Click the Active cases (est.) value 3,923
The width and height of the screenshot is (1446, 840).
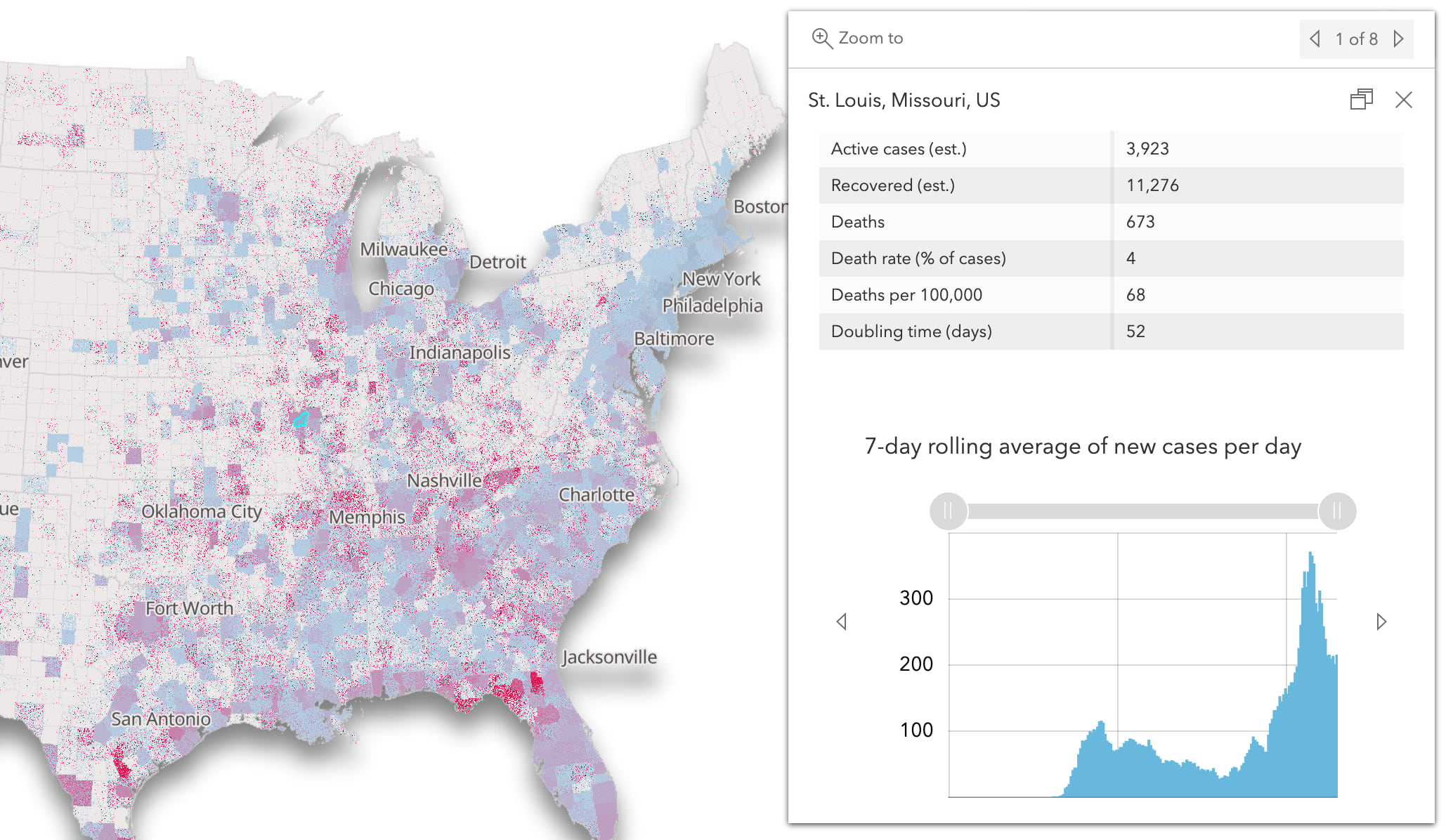[x=1147, y=148]
